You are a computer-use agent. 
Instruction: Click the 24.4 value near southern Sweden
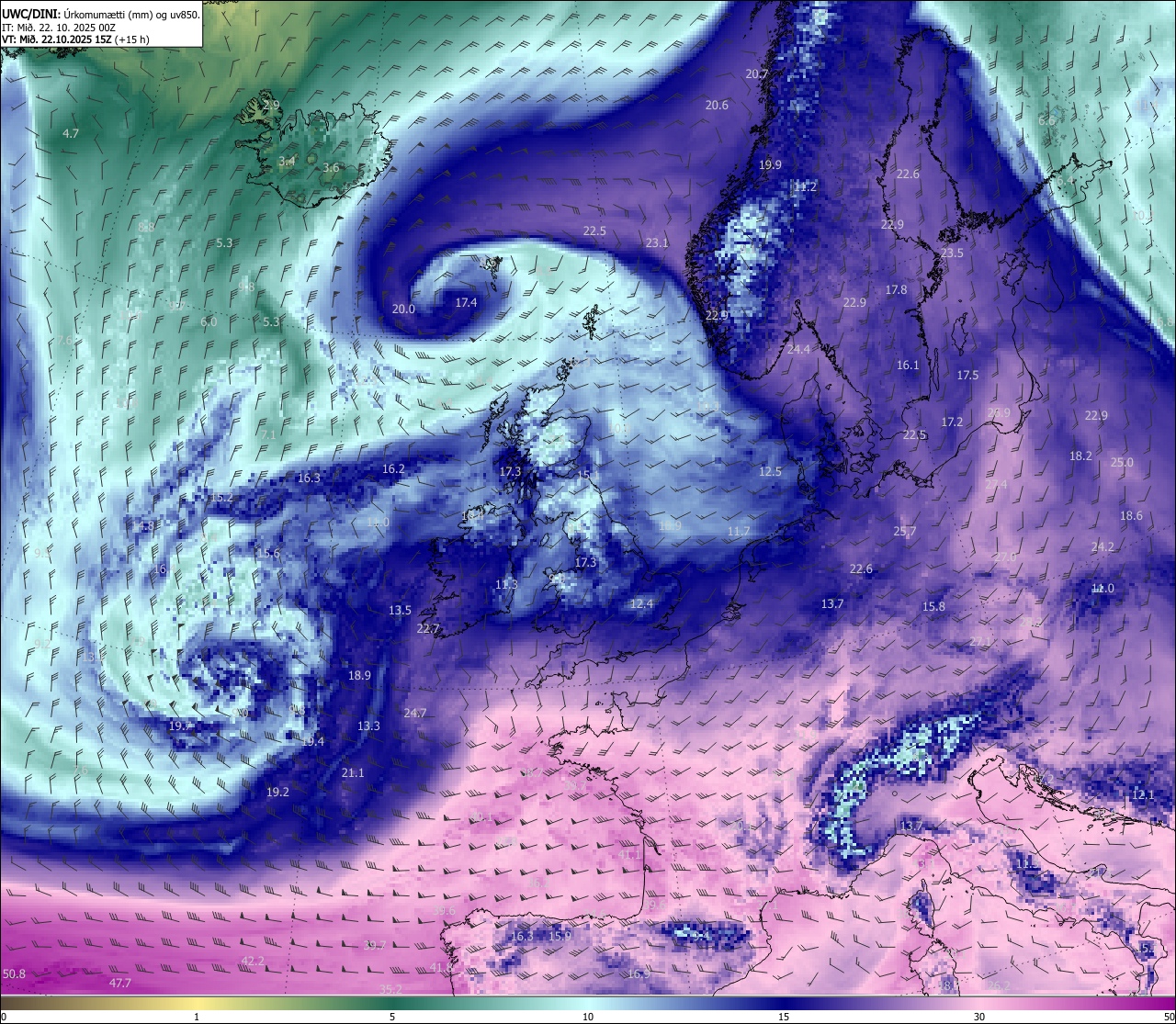(x=798, y=350)
